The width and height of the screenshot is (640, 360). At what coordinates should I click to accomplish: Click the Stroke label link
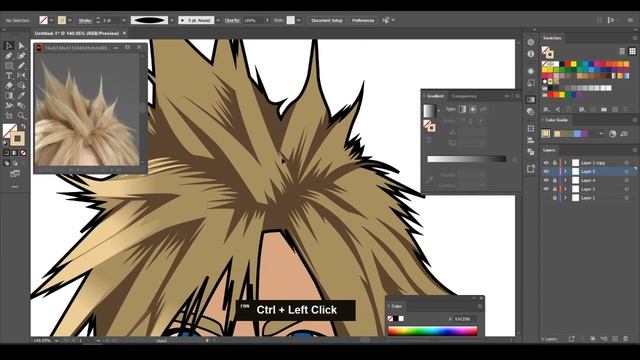pyautogui.click(x=85, y=20)
